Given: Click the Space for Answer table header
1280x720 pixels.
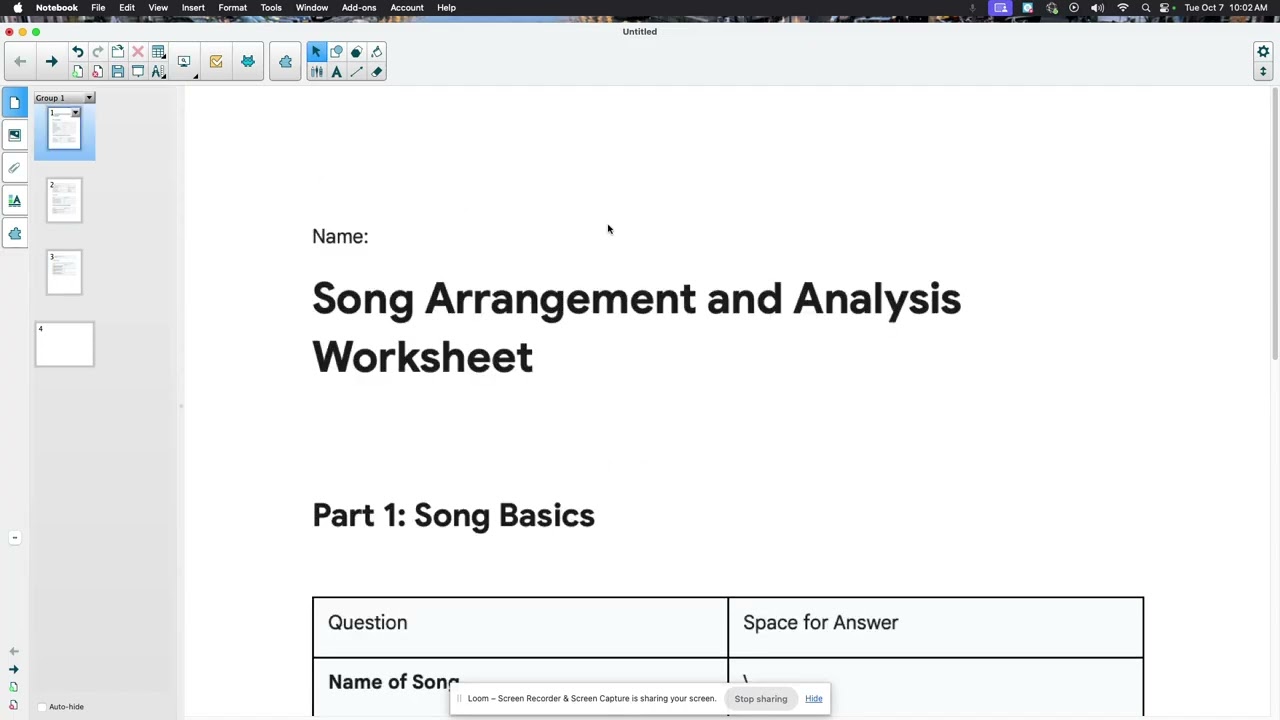Looking at the screenshot, I should click(x=820, y=623).
